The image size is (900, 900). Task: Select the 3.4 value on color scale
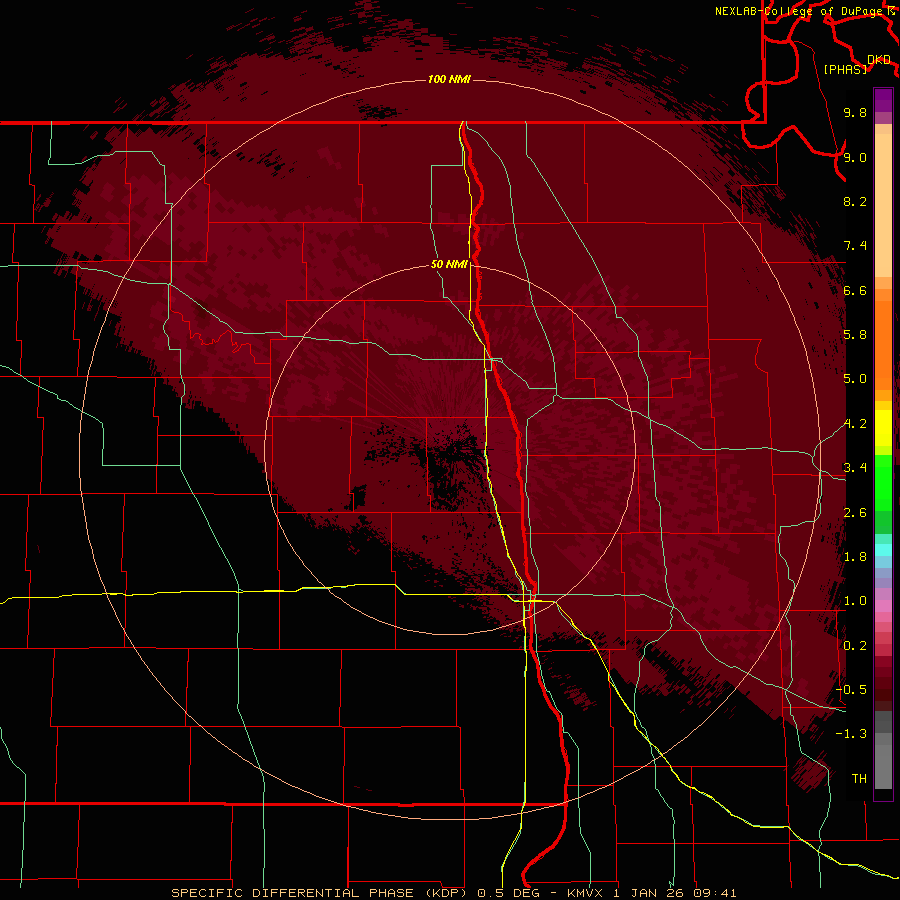point(855,468)
